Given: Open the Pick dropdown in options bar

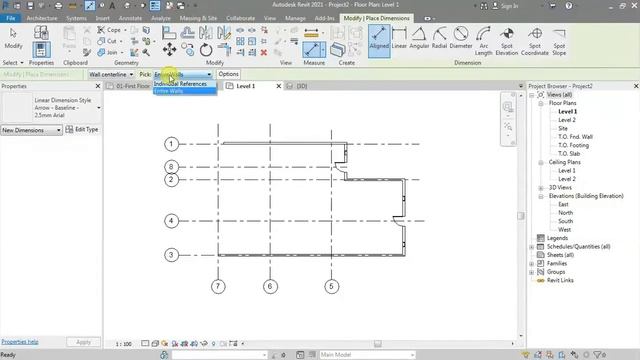Looking at the screenshot, I should 183,74.
